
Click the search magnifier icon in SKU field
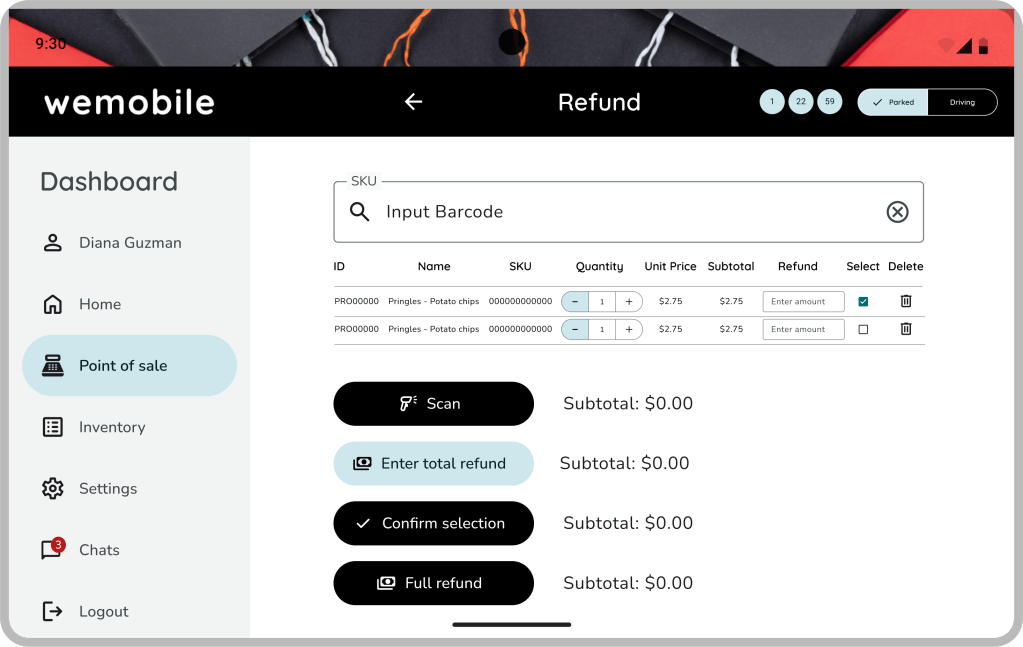tap(360, 212)
